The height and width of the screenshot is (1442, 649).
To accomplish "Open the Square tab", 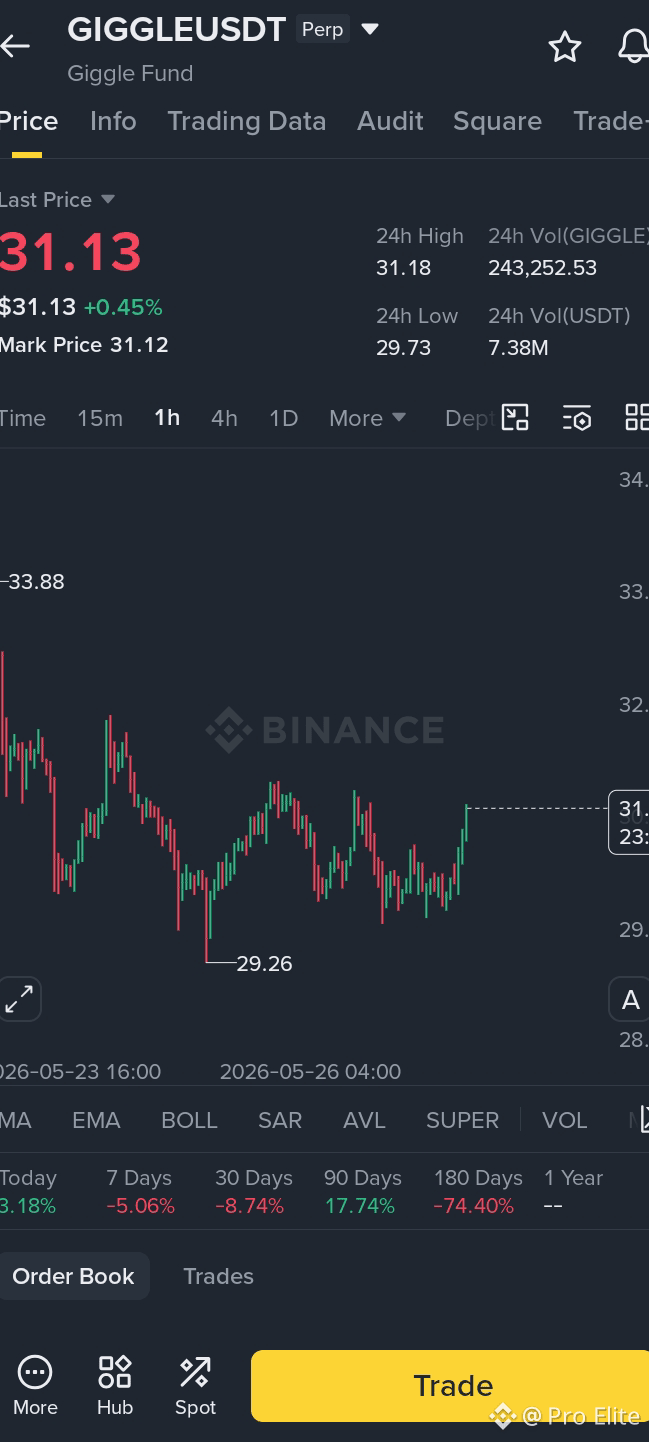I will (x=497, y=121).
